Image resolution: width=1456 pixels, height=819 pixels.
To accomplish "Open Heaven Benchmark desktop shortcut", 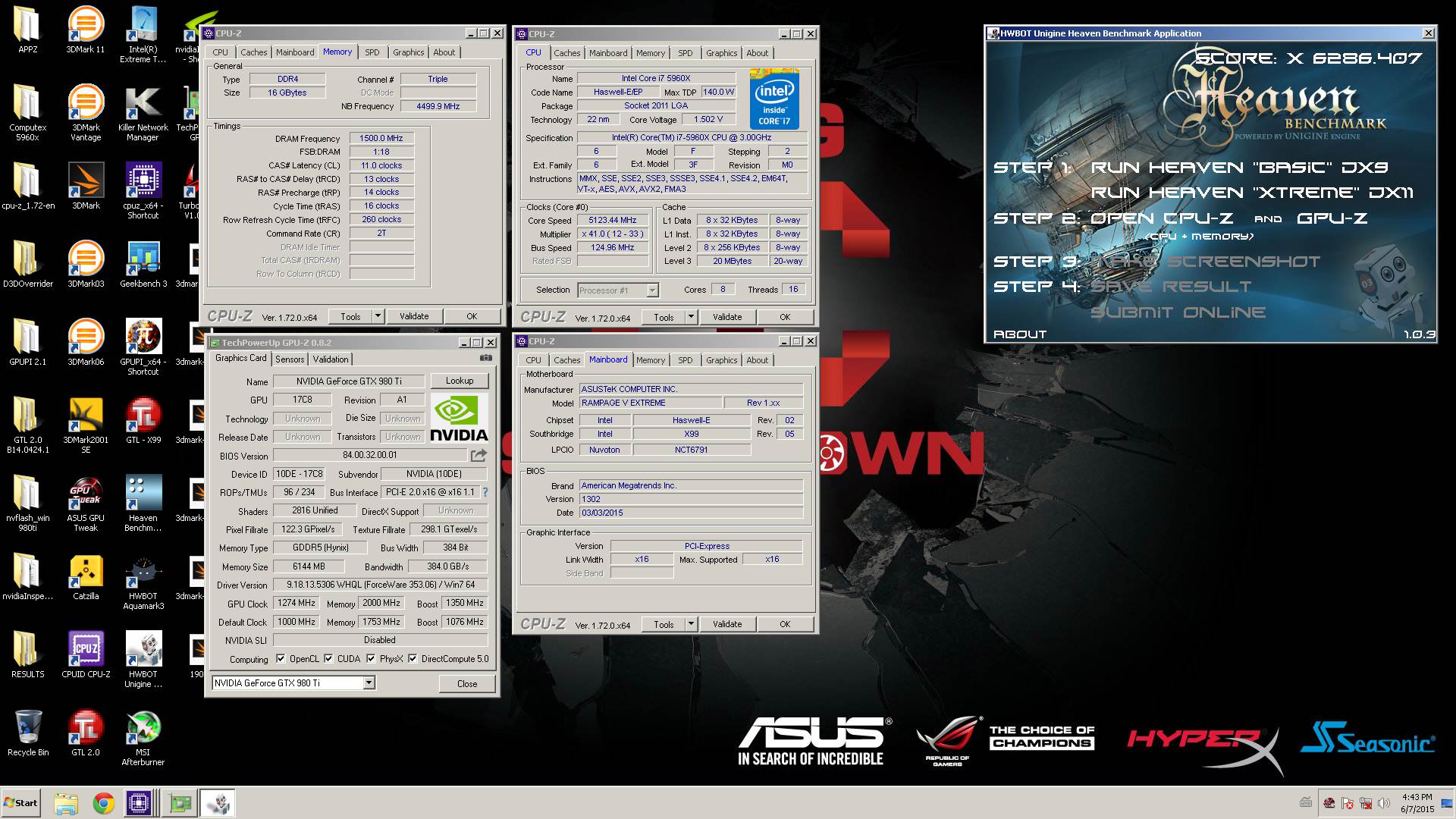I will click(143, 503).
